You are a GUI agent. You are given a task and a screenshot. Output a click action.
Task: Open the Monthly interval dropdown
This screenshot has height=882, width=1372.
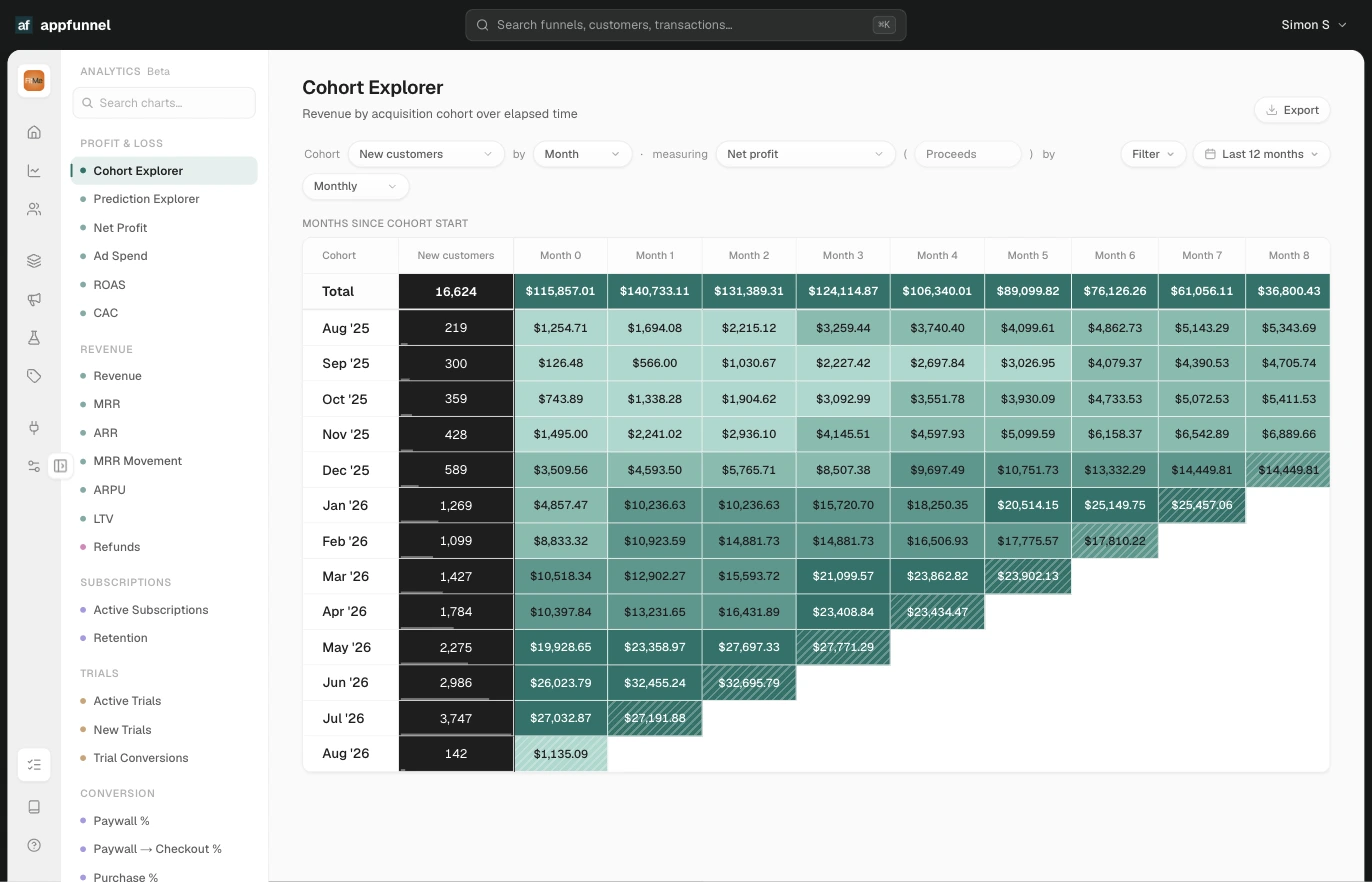click(x=356, y=186)
